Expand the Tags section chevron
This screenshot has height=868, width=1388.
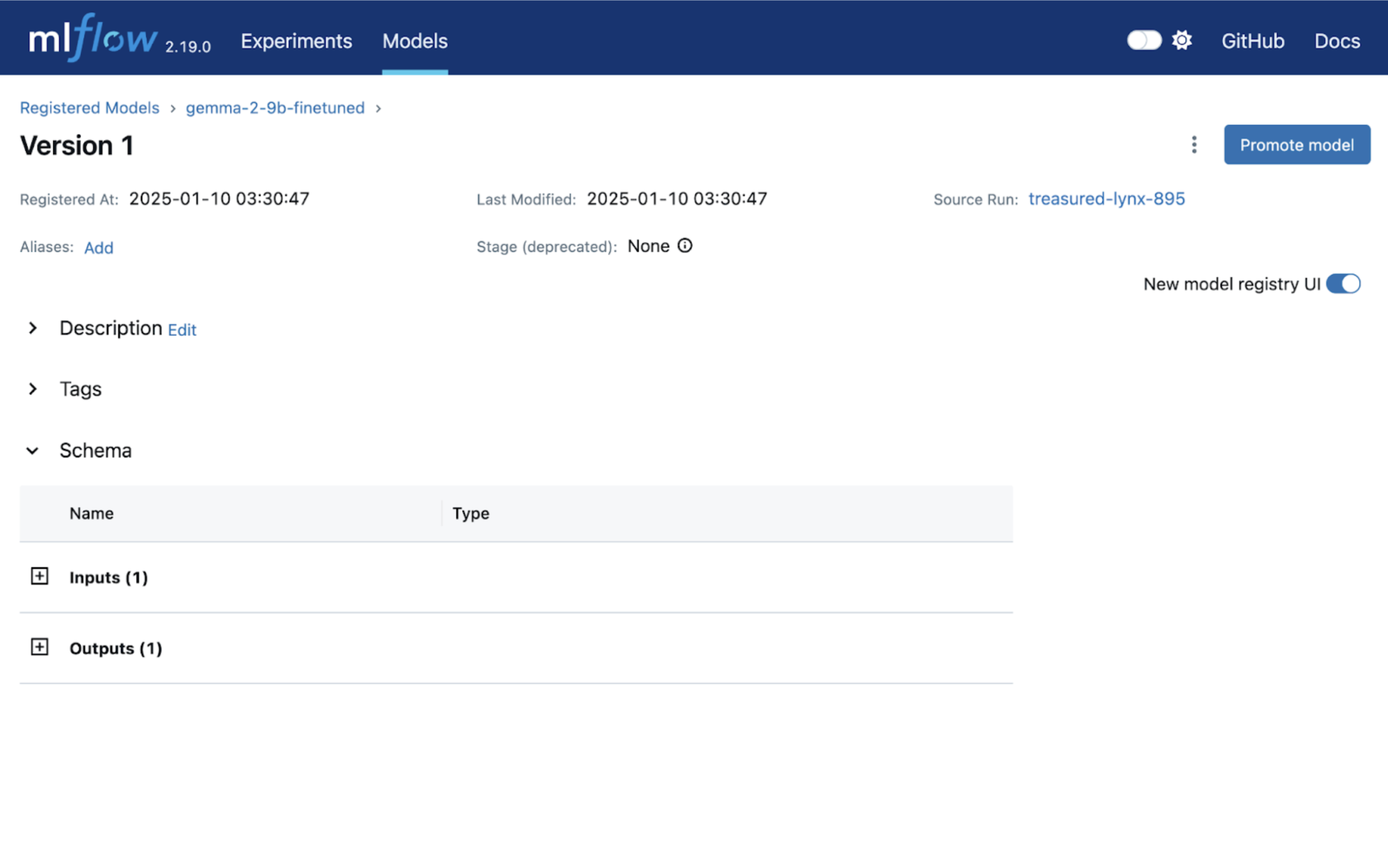pos(33,389)
